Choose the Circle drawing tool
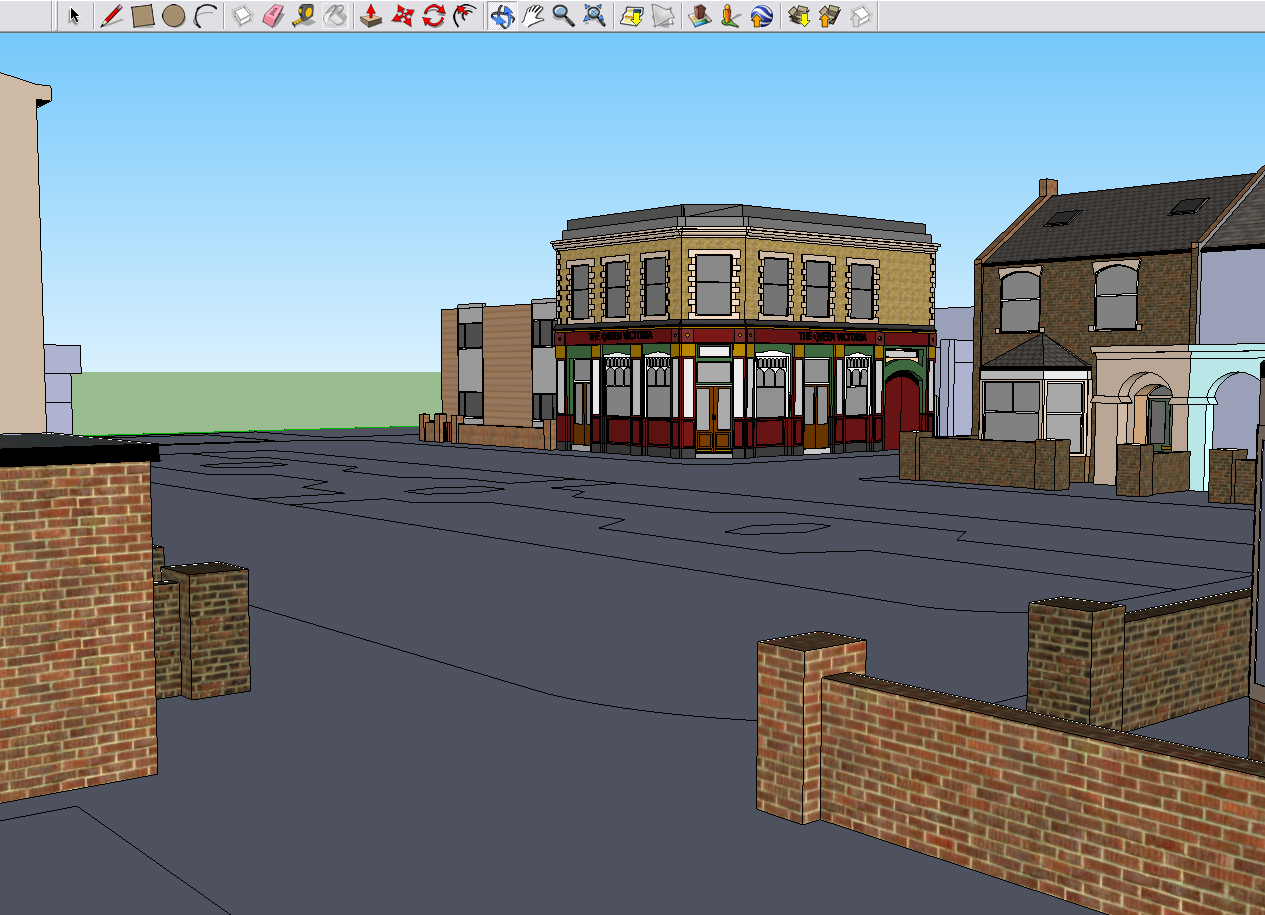Viewport: 1265px width, 915px height. coord(173,16)
